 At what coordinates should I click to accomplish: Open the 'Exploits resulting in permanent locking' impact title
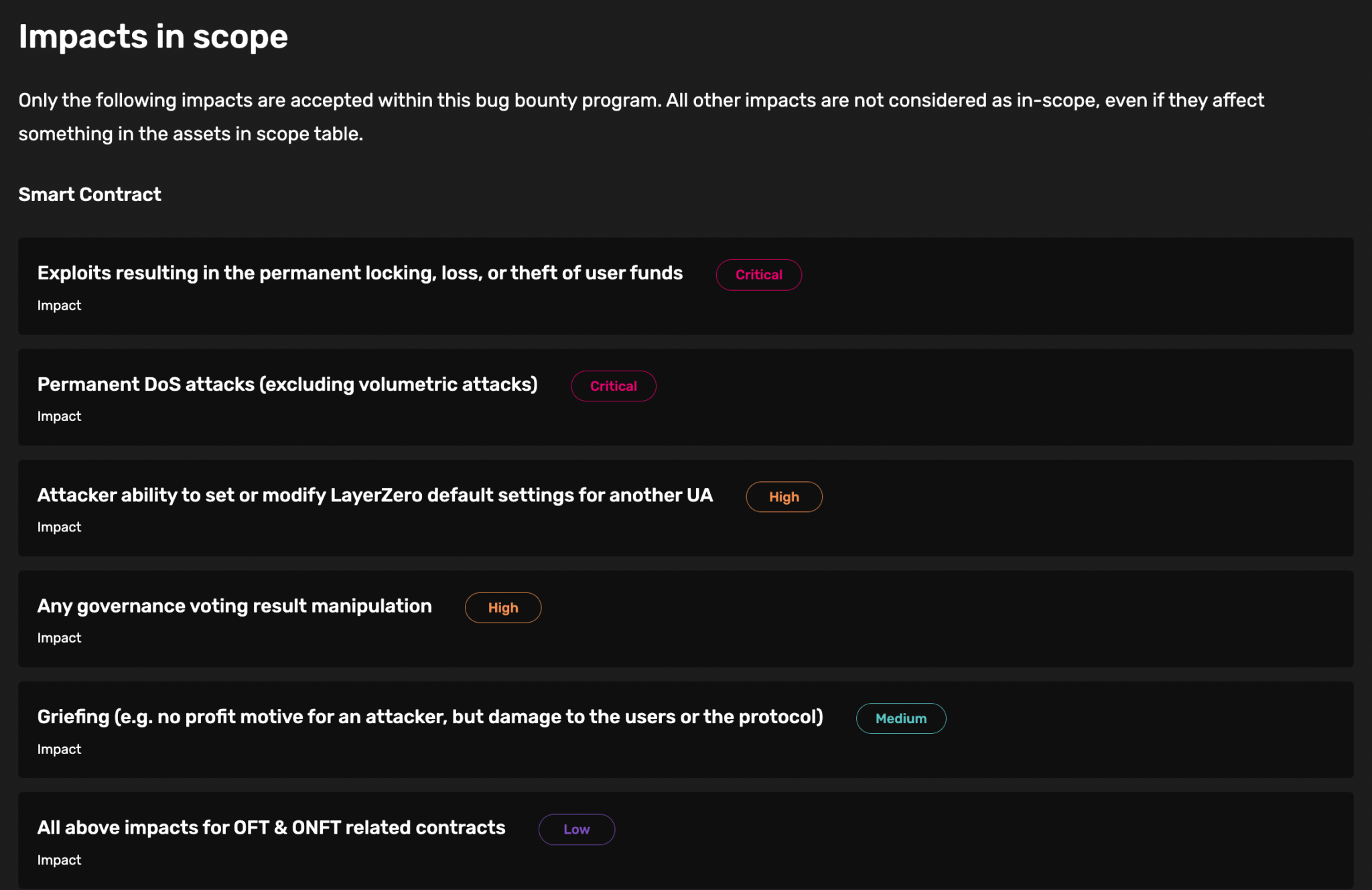click(x=360, y=273)
